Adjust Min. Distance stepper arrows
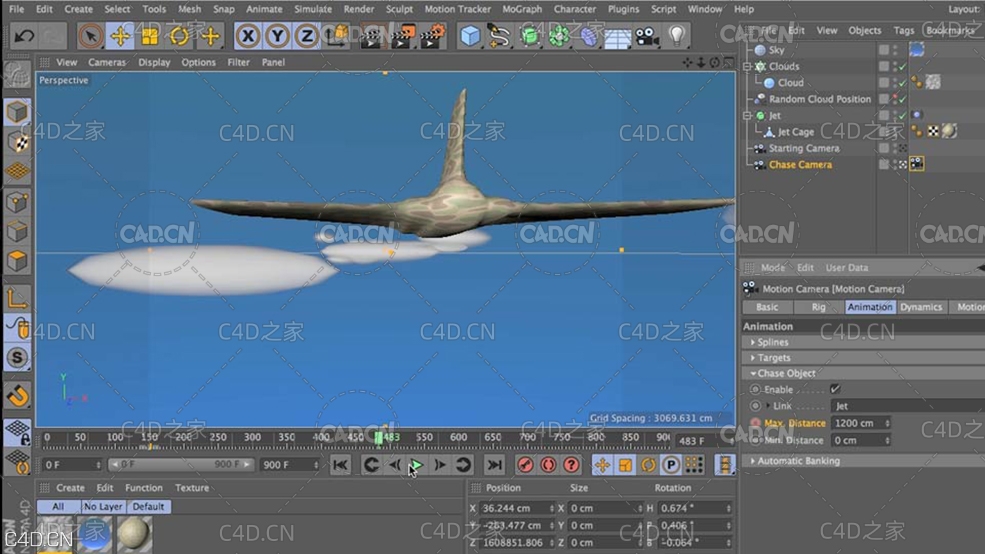The image size is (985, 554). [x=888, y=440]
